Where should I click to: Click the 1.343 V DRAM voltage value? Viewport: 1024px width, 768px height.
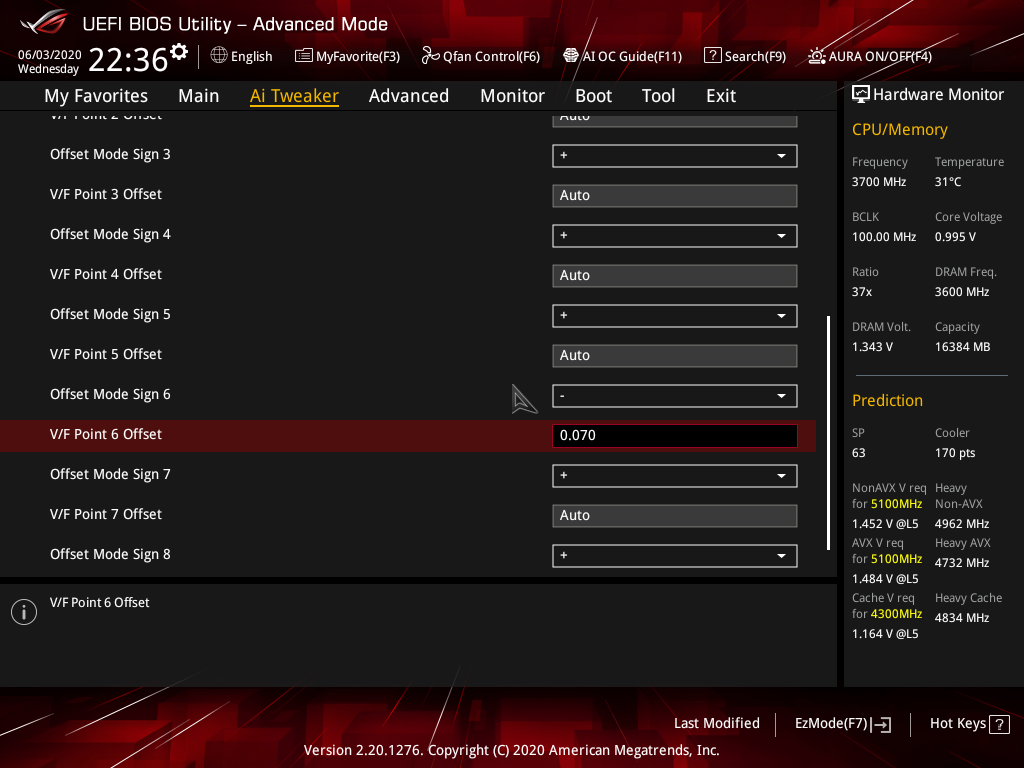coord(872,347)
